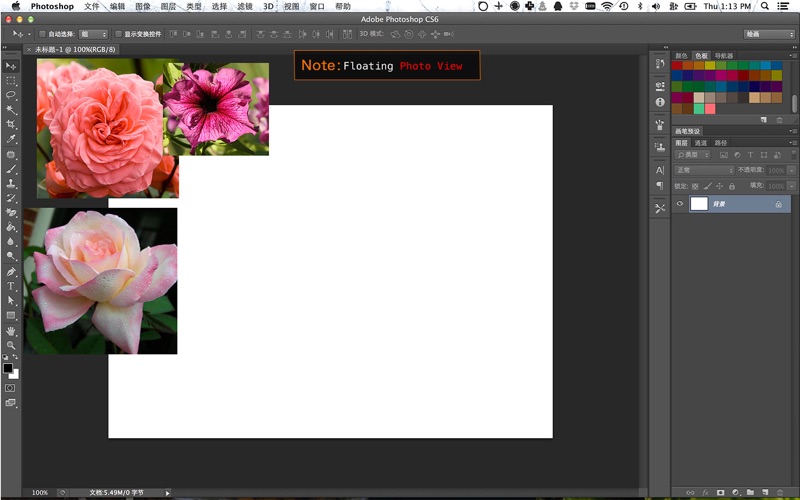Enable the 显示变换控件 checkbox
This screenshot has width=800, height=500.
(x=118, y=34)
